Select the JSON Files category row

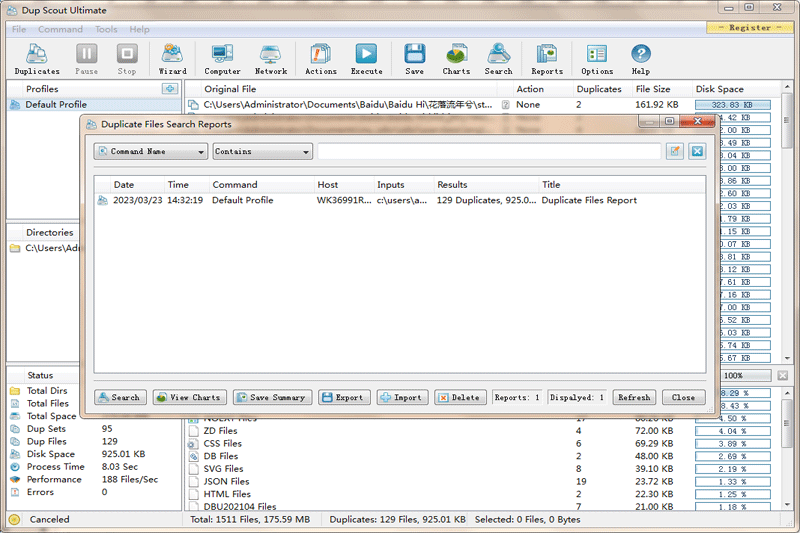482,481
